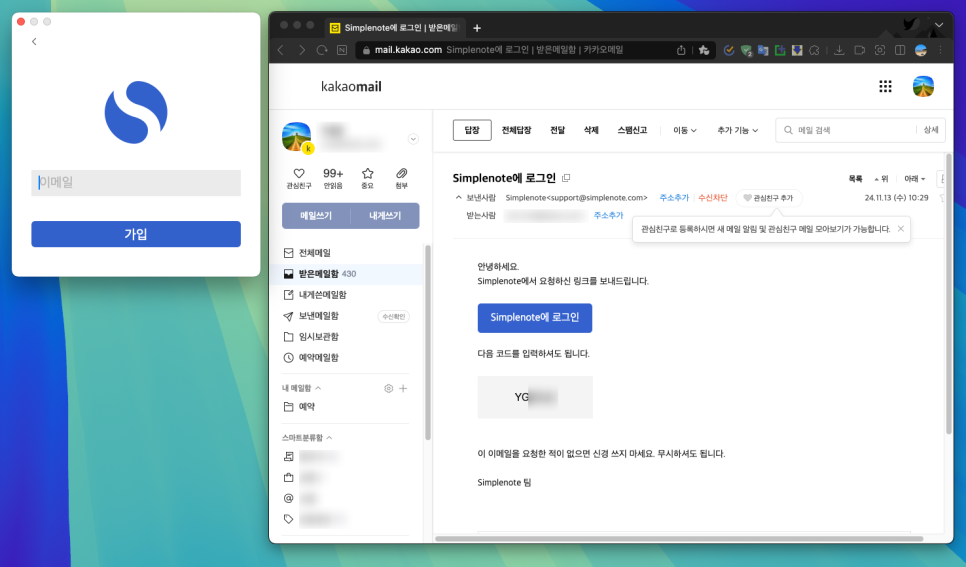Click 수신차단 to block the sender
Viewport: 966px width, 567px height.
713,198
